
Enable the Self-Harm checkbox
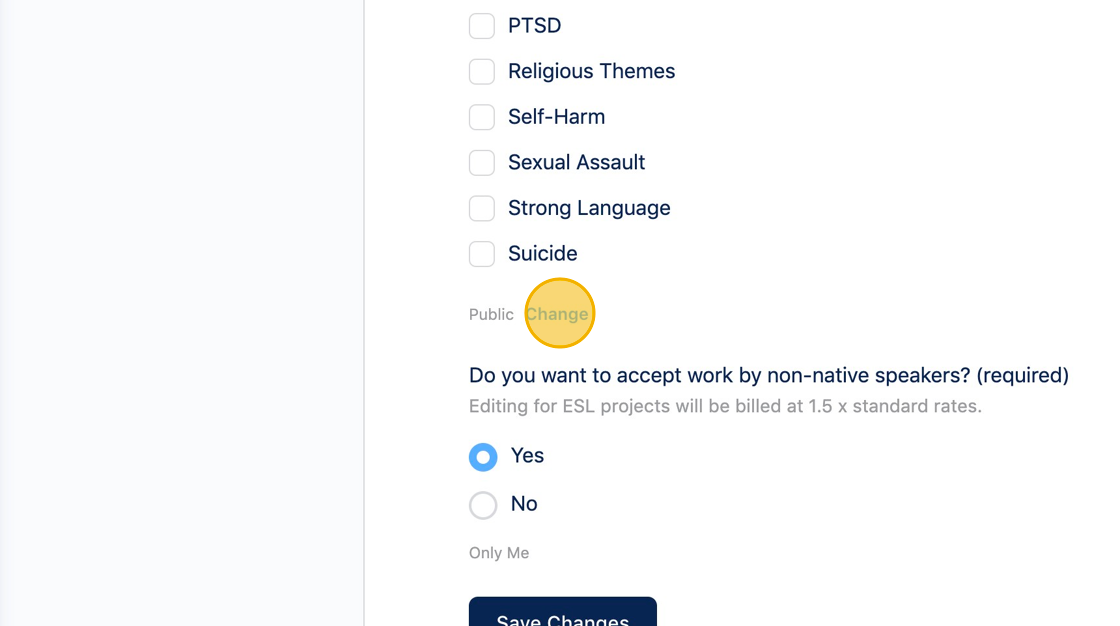[482, 117]
